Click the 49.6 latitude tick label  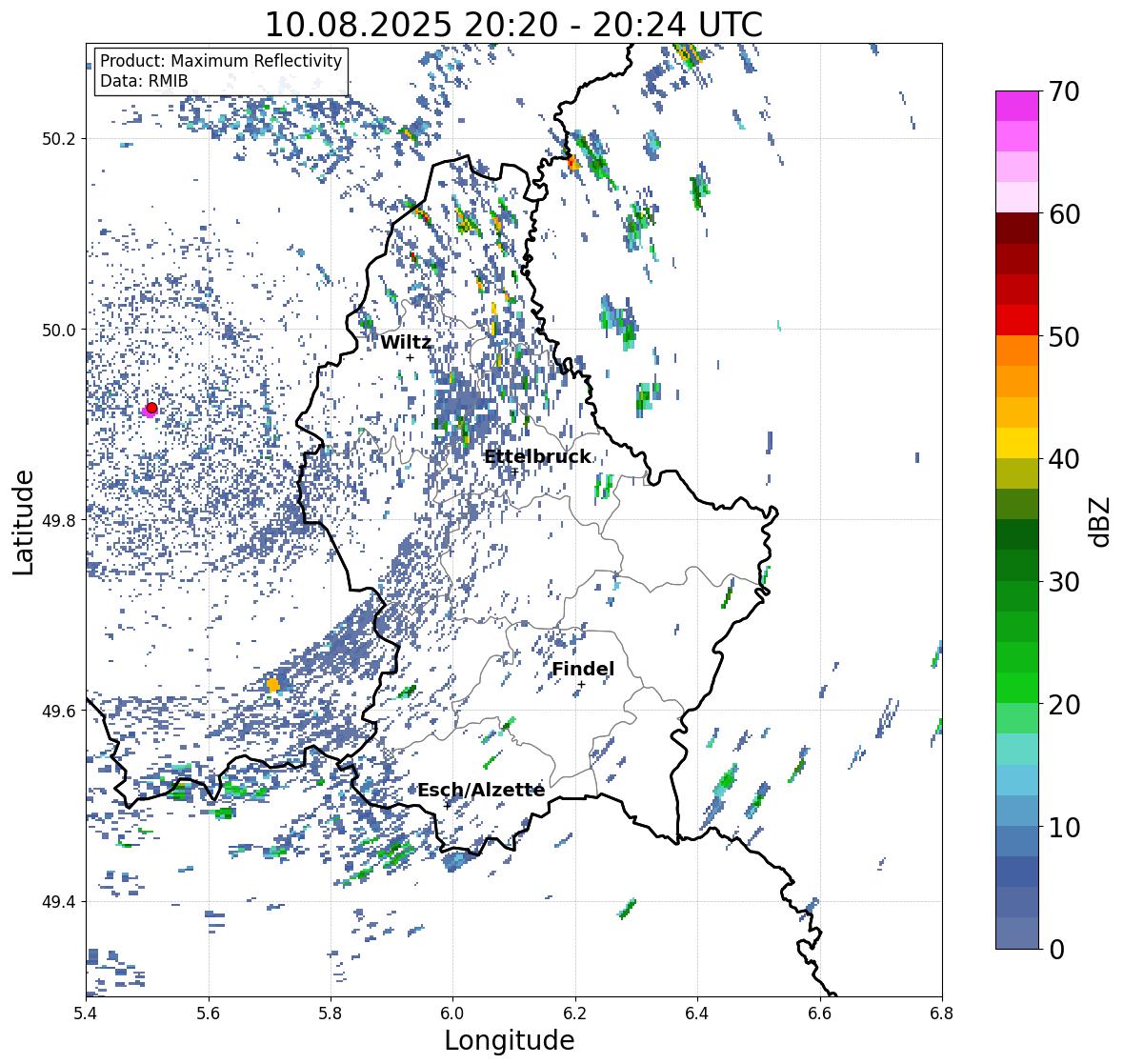coord(59,711)
